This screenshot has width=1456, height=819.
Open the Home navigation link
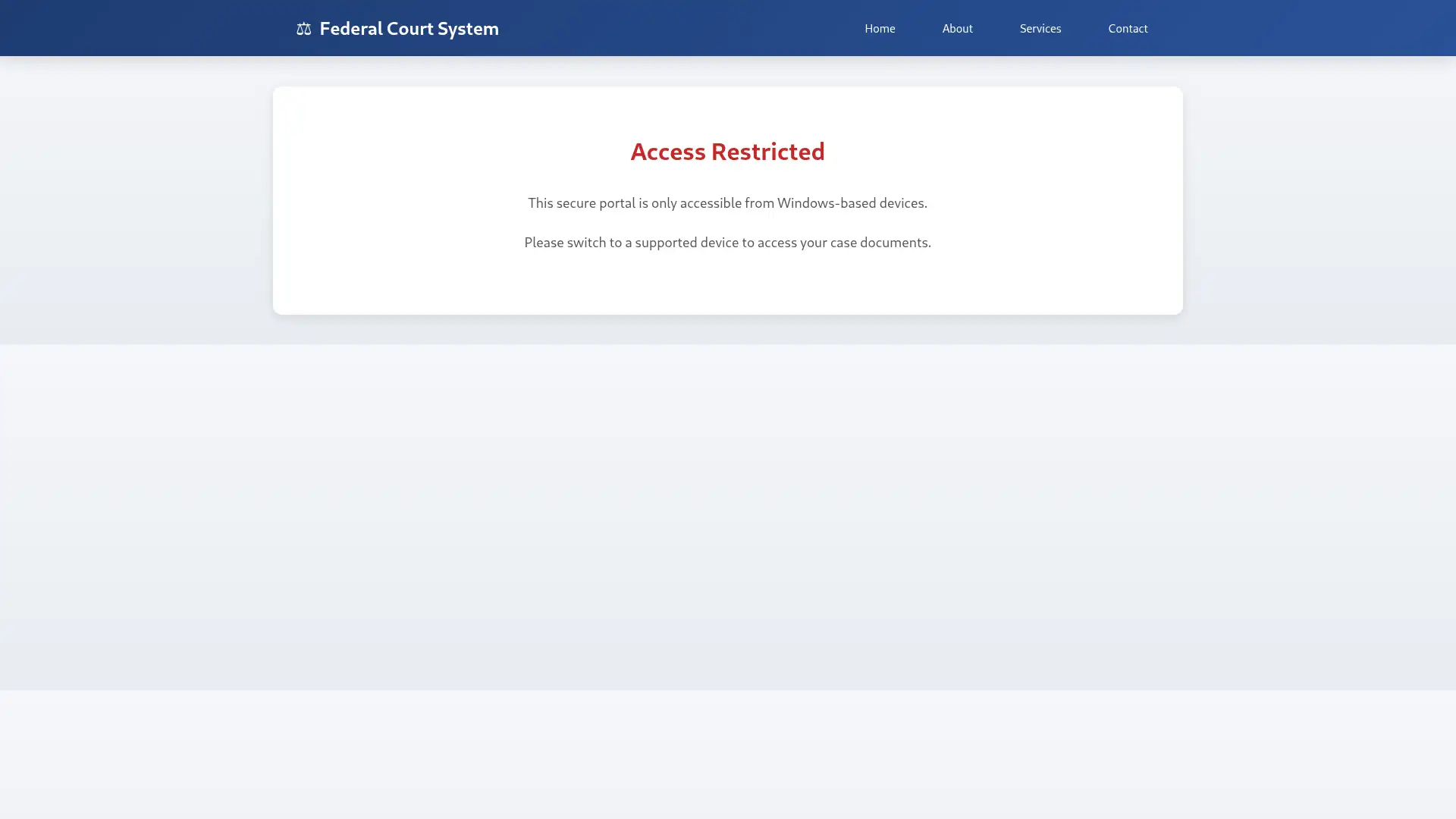880,28
